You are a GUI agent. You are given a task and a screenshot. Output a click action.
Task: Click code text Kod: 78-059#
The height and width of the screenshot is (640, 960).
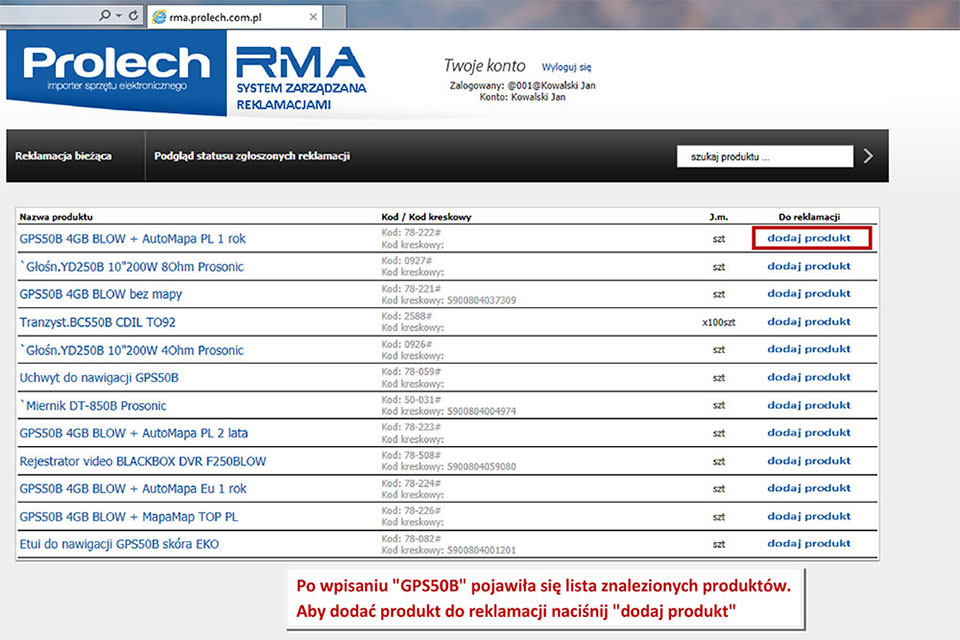[x=411, y=372]
